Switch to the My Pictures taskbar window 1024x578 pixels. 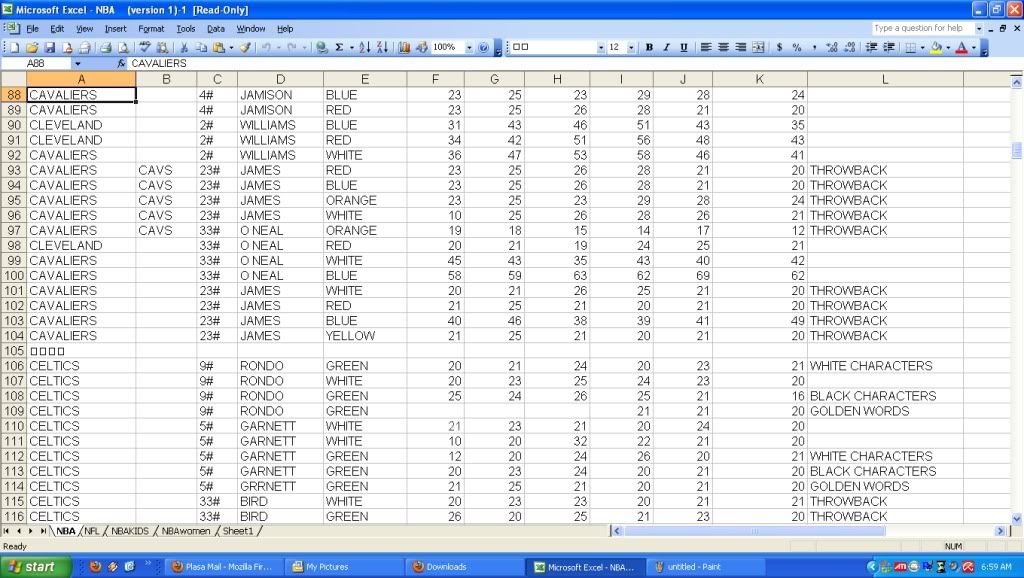point(345,567)
